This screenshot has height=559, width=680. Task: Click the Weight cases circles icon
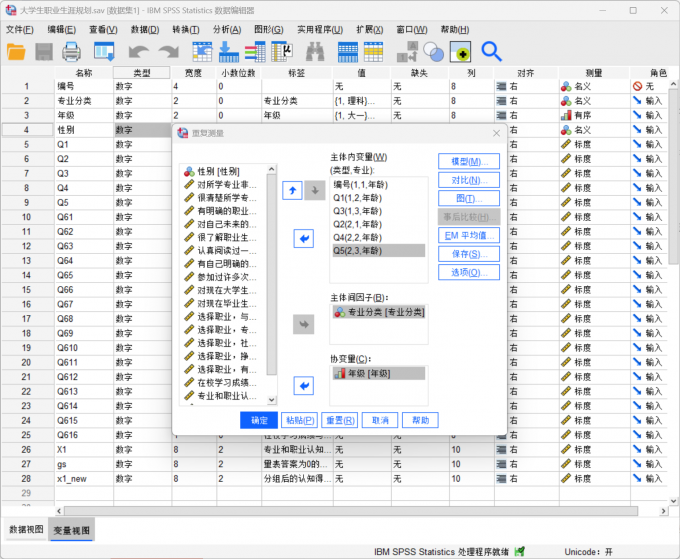click(434, 52)
